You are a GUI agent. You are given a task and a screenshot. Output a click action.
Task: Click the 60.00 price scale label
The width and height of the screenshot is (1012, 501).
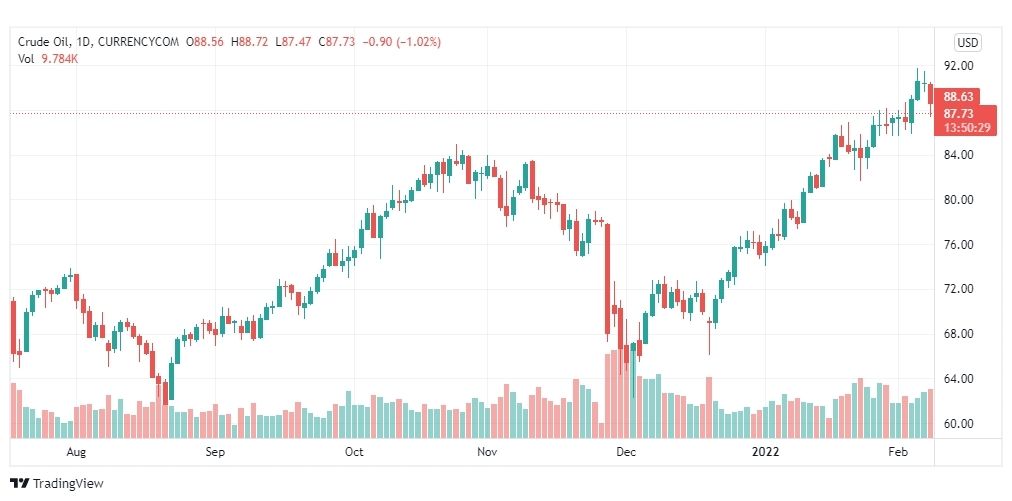click(958, 424)
